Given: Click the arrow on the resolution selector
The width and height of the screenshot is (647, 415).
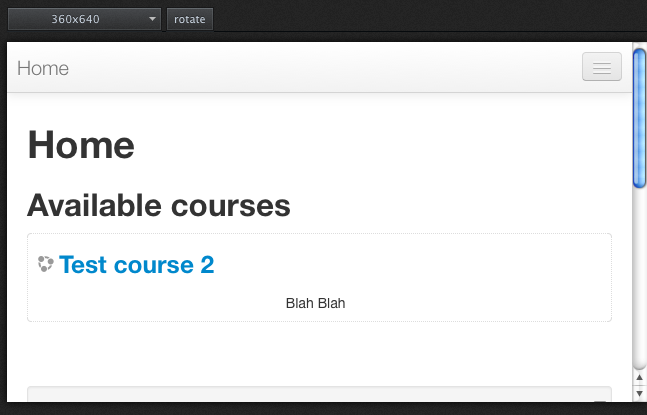Looking at the screenshot, I should click(152, 19).
